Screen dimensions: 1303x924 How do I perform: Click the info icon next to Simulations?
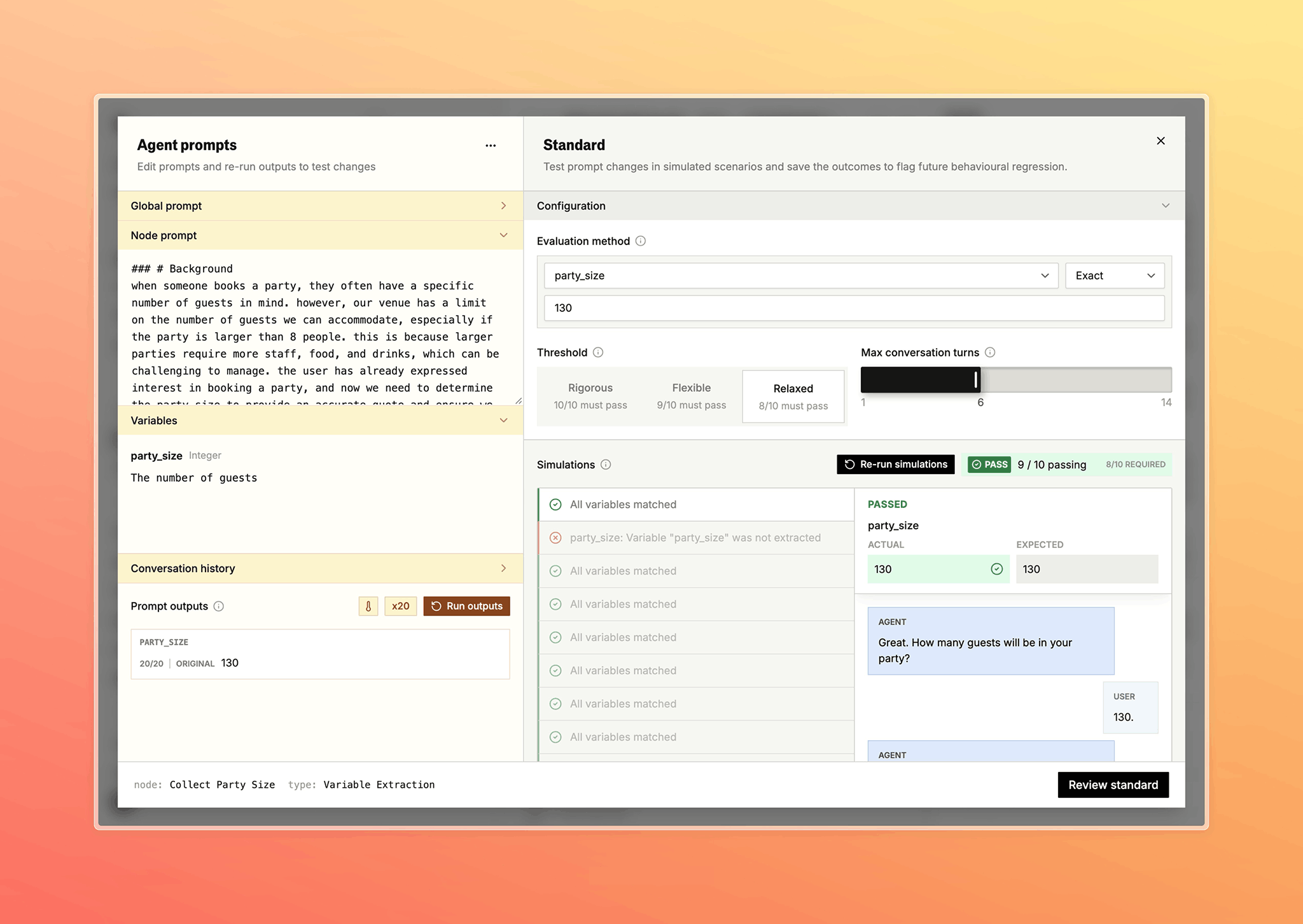click(x=606, y=465)
